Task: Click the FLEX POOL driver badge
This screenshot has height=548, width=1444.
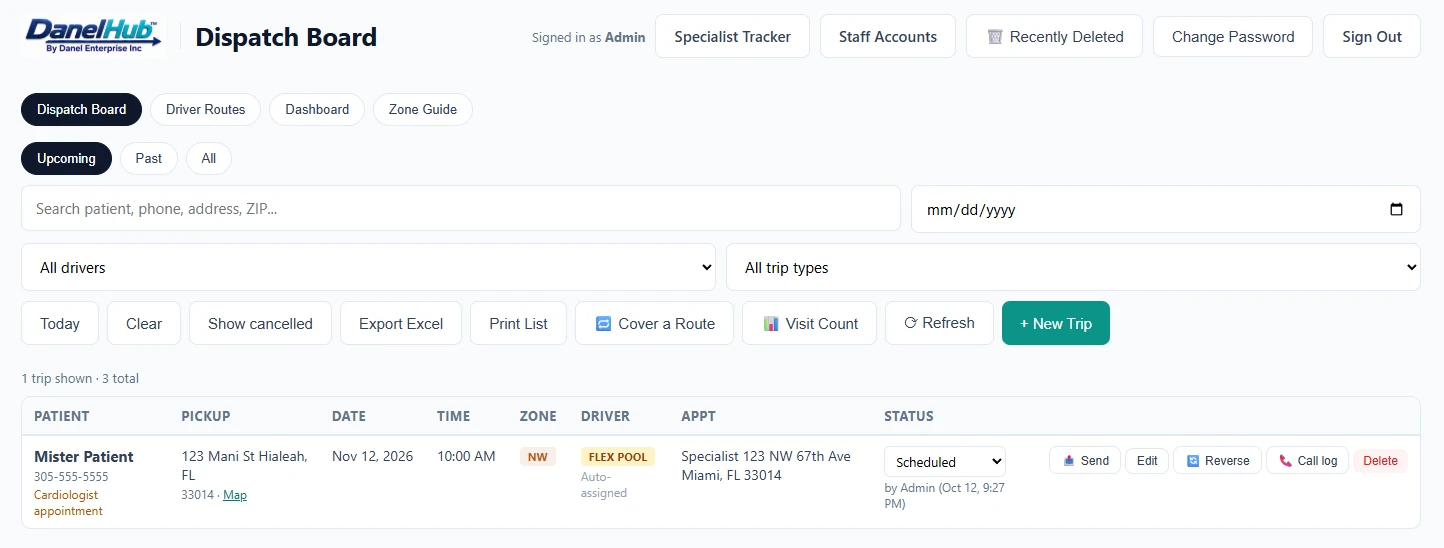Action: tap(618, 457)
